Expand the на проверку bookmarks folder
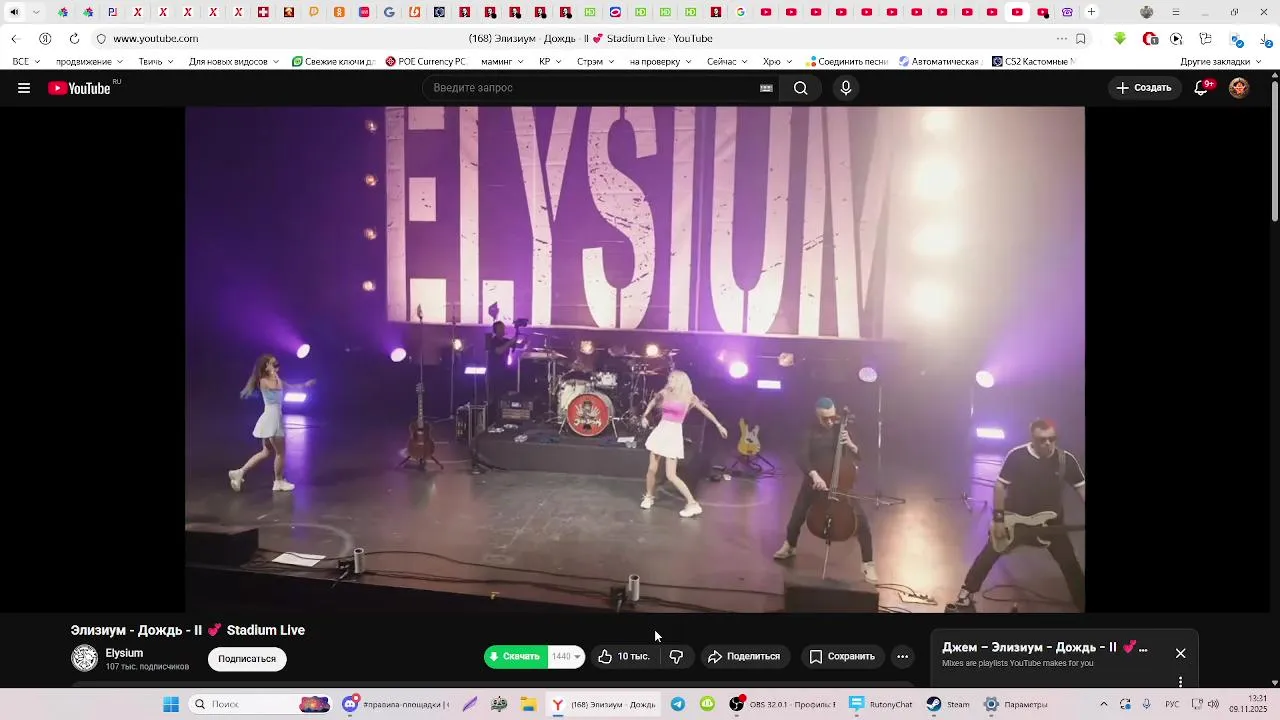The height and width of the screenshot is (720, 1280). (661, 61)
